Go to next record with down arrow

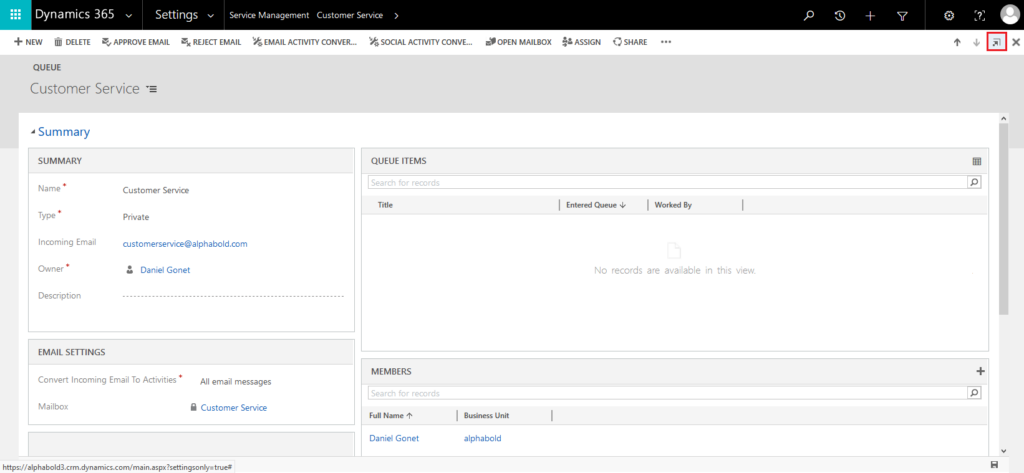pos(976,42)
